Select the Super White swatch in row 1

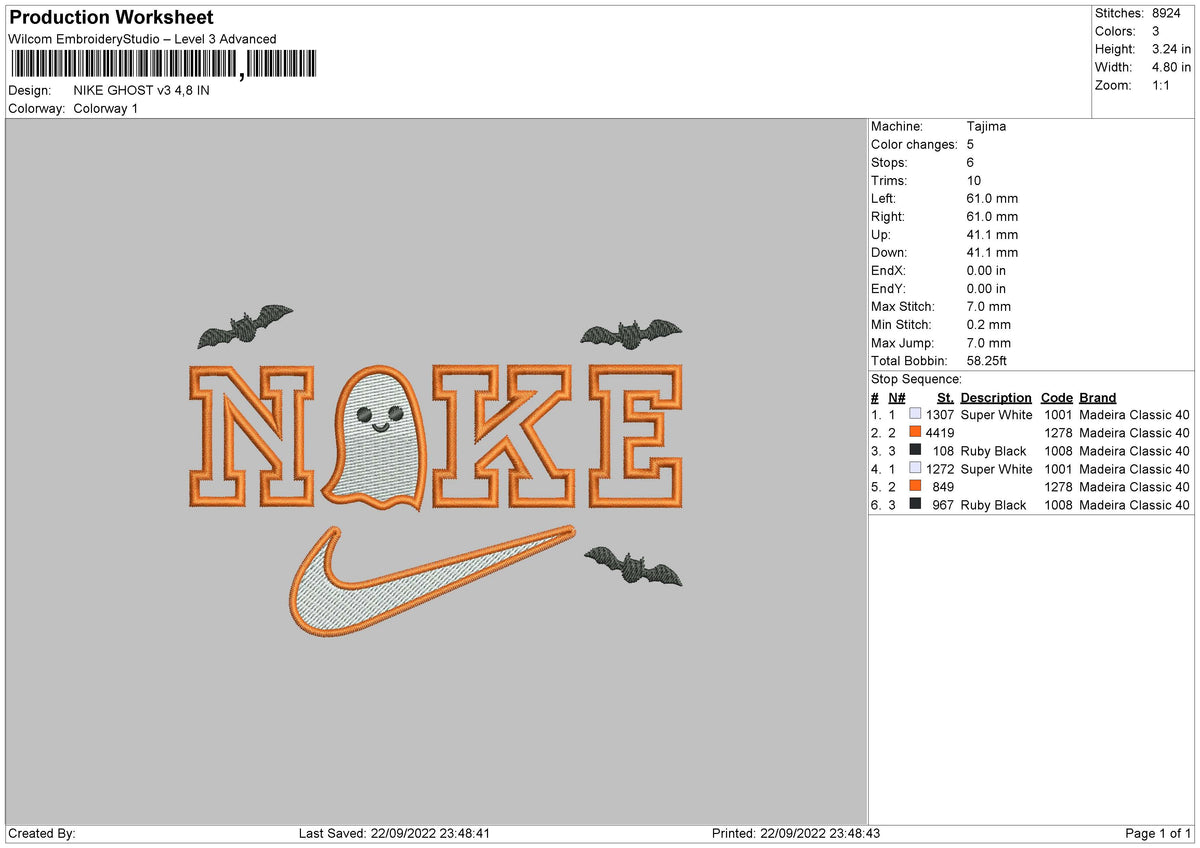[x=916, y=415]
